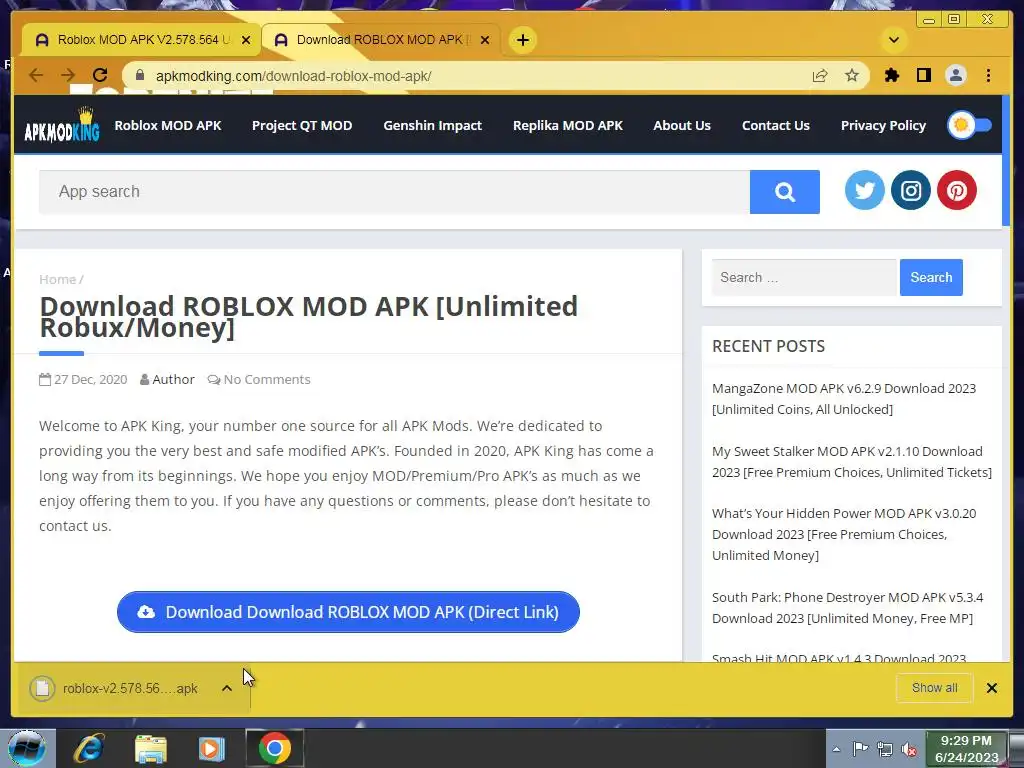
Task: Reload the page with the refresh icon
Action: [x=100, y=76]
